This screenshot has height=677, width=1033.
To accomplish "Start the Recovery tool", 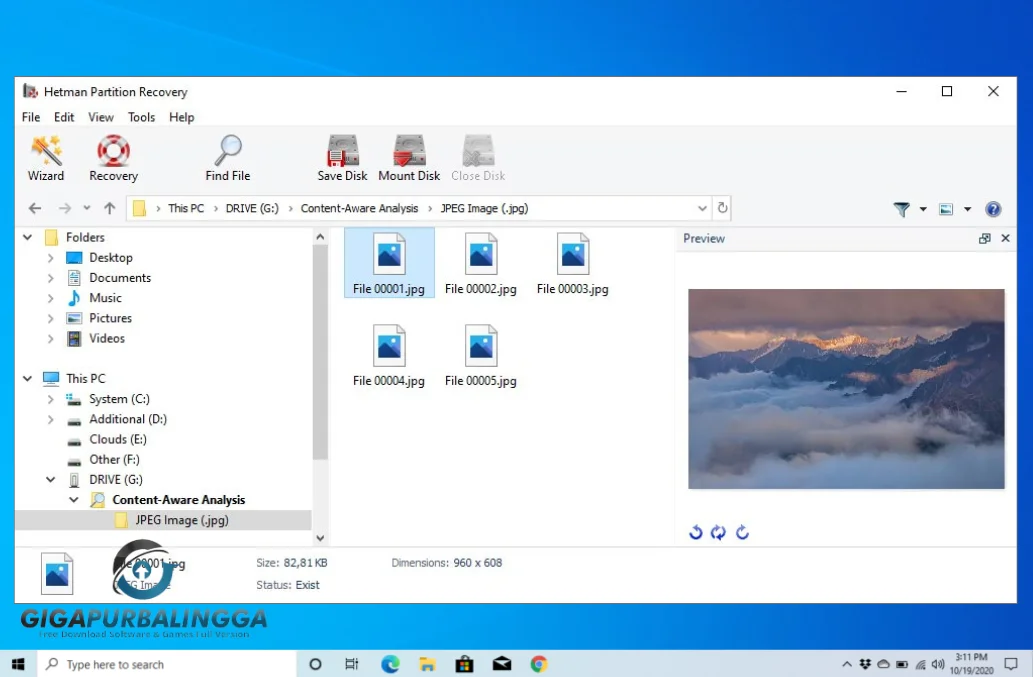I will pyautogui.click(x=112, y=156).
